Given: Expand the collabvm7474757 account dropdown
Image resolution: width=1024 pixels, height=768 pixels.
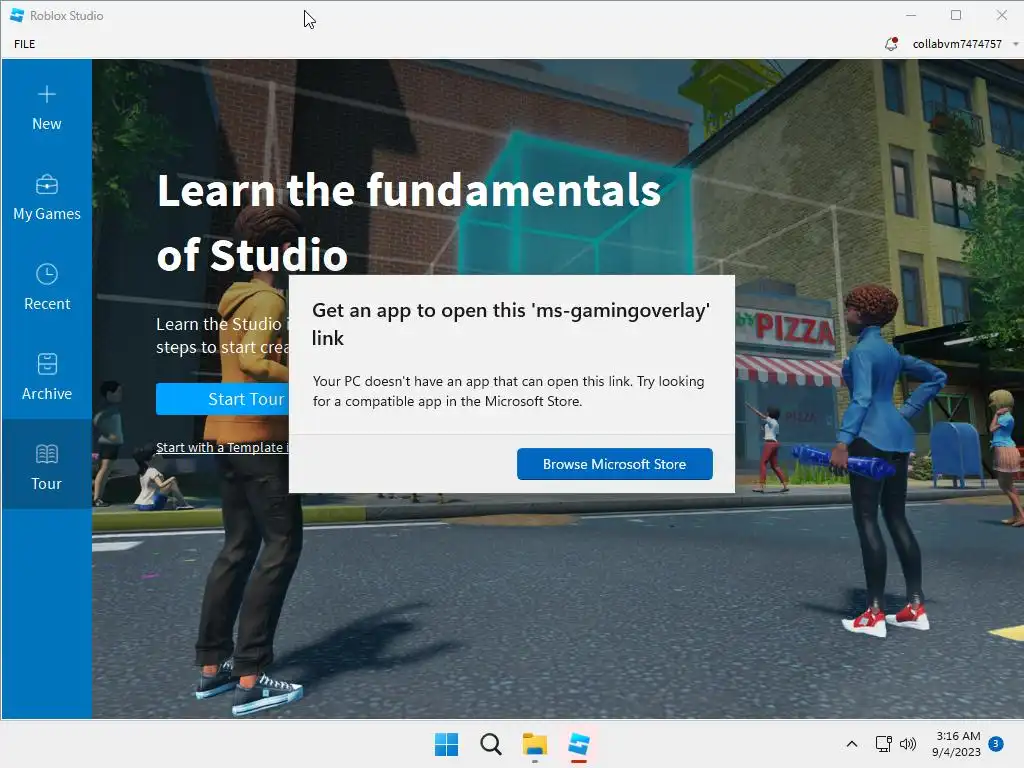Looking at the screenshot, I should (x=1016, y=44).
